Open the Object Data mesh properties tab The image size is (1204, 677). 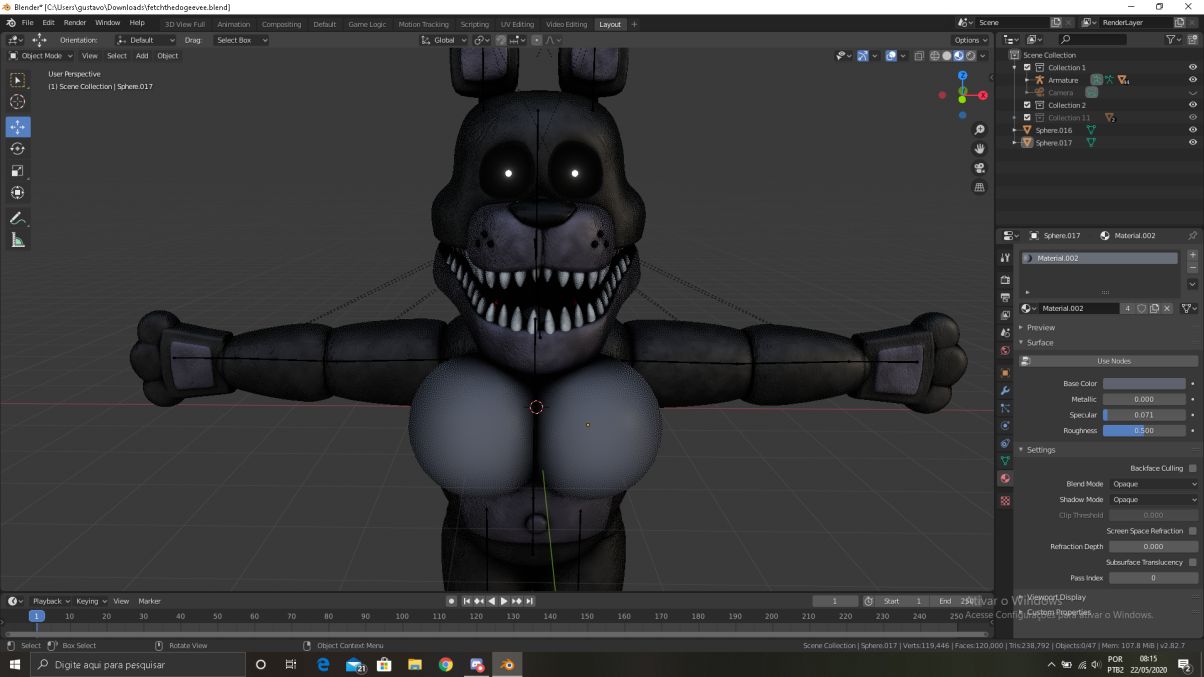pos(1005,461)
